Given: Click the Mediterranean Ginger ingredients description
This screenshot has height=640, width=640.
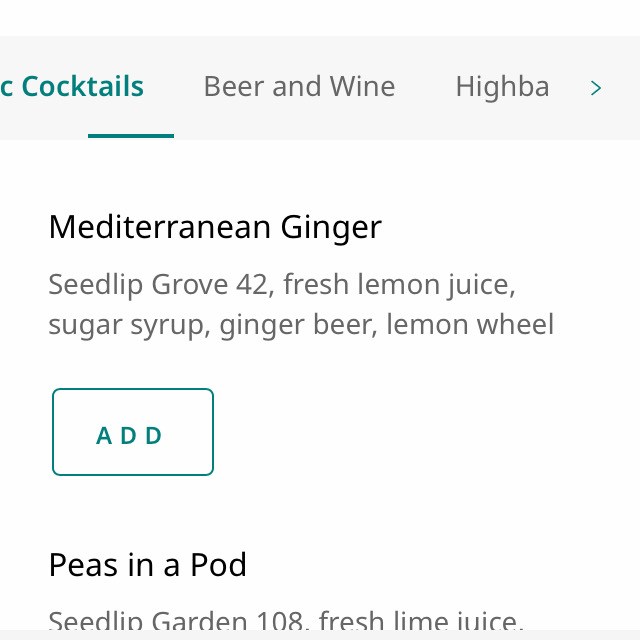Looking at the screenshot, I should (300, 305).
